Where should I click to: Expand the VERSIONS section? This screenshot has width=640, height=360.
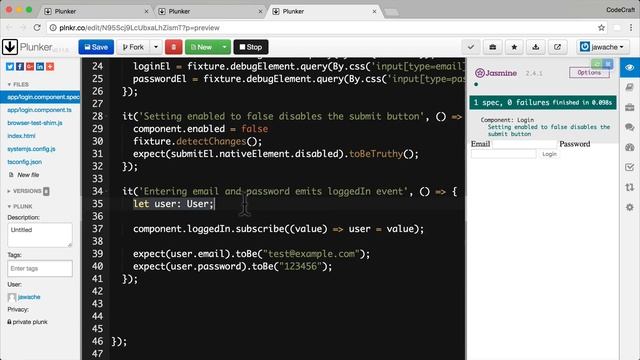pos(27,191)
